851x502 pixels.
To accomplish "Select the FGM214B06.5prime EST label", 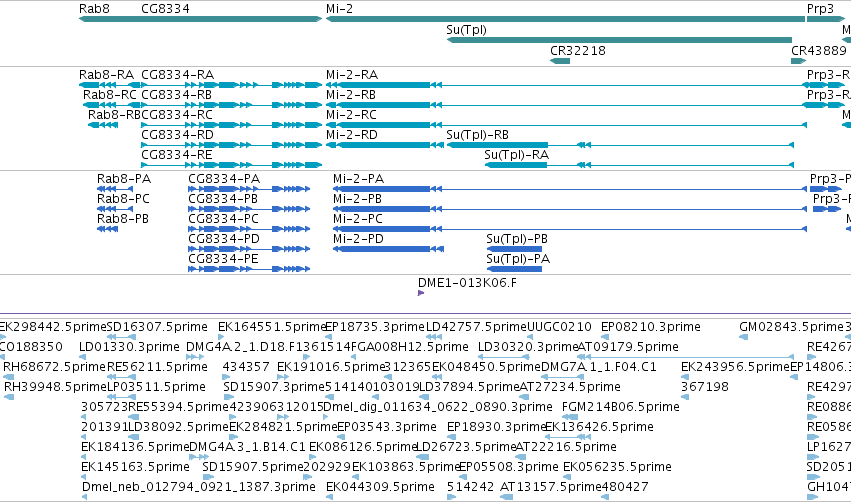I will [620, 407].
